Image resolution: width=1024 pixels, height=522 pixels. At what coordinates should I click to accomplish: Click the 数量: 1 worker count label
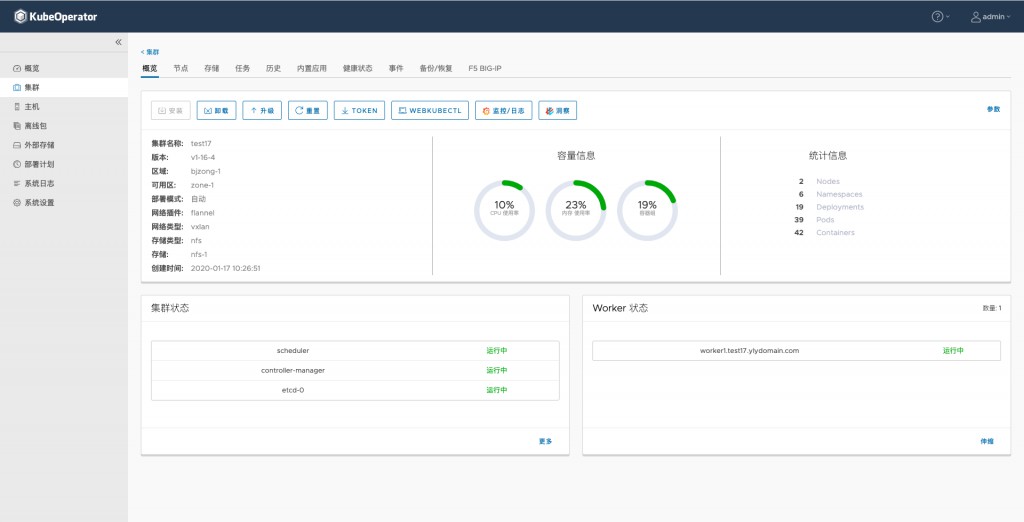pyautogui.click(x=992, y=308)
